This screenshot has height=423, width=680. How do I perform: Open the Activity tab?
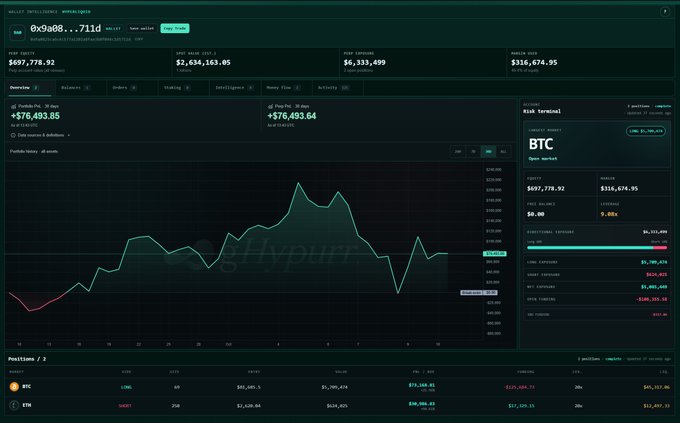pyautogui.click(x=336, y=88)
